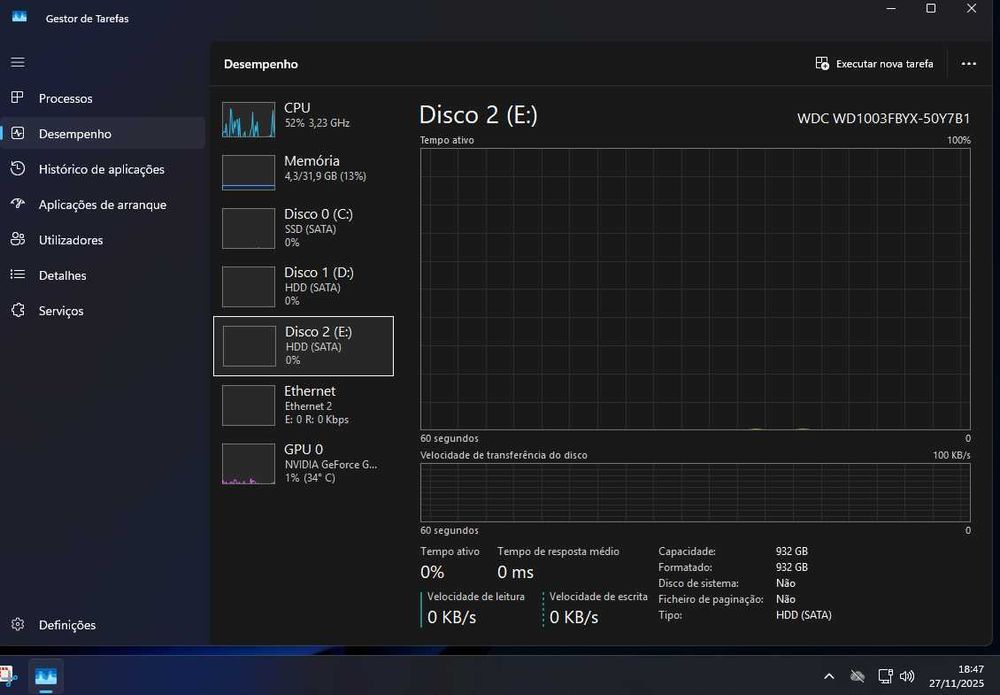Screen dimensions: 1000x695
Task: Open the three-dots more options menu
Action: (x=968, y=63)
